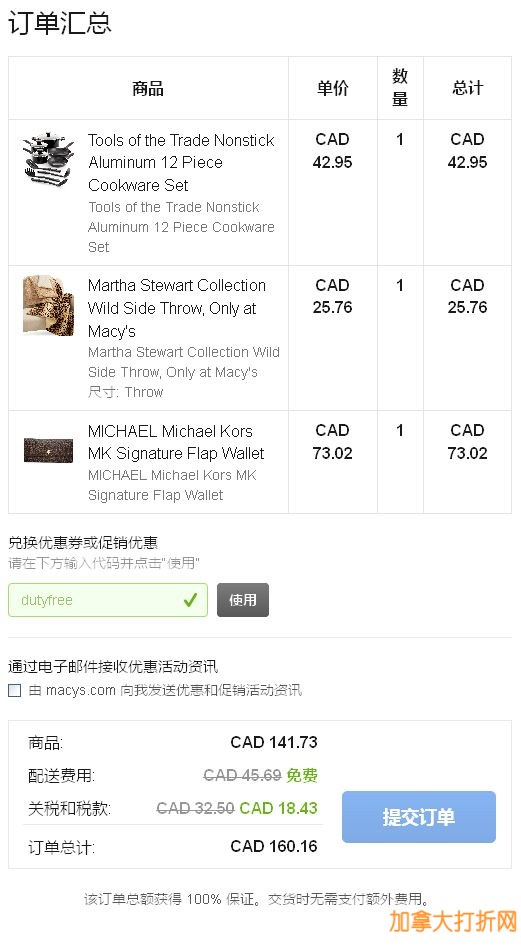Click the 总计 column header

(x=467, y=88)
